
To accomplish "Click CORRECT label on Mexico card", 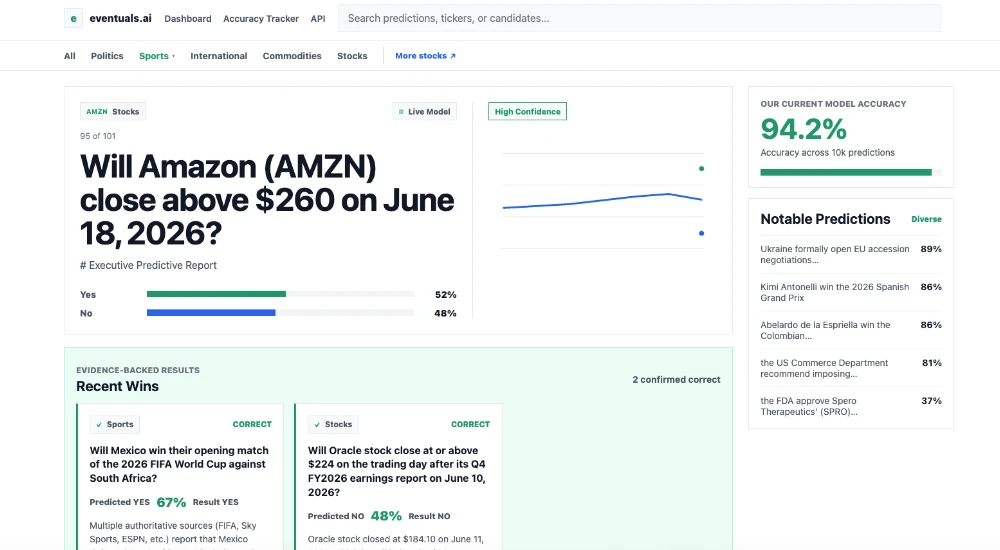I will tap(252, 424).
